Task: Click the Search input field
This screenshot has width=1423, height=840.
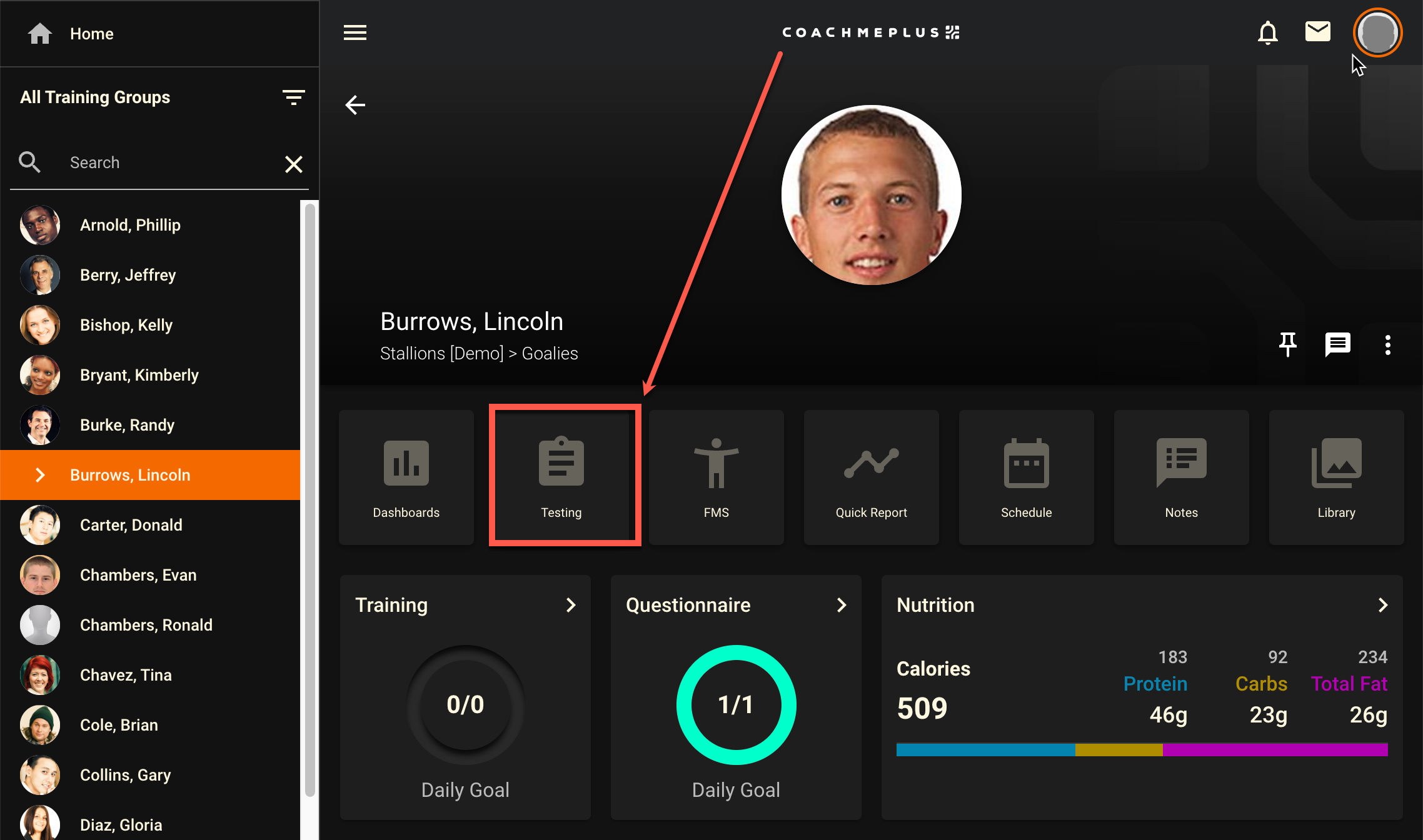Action: (169, 162)
